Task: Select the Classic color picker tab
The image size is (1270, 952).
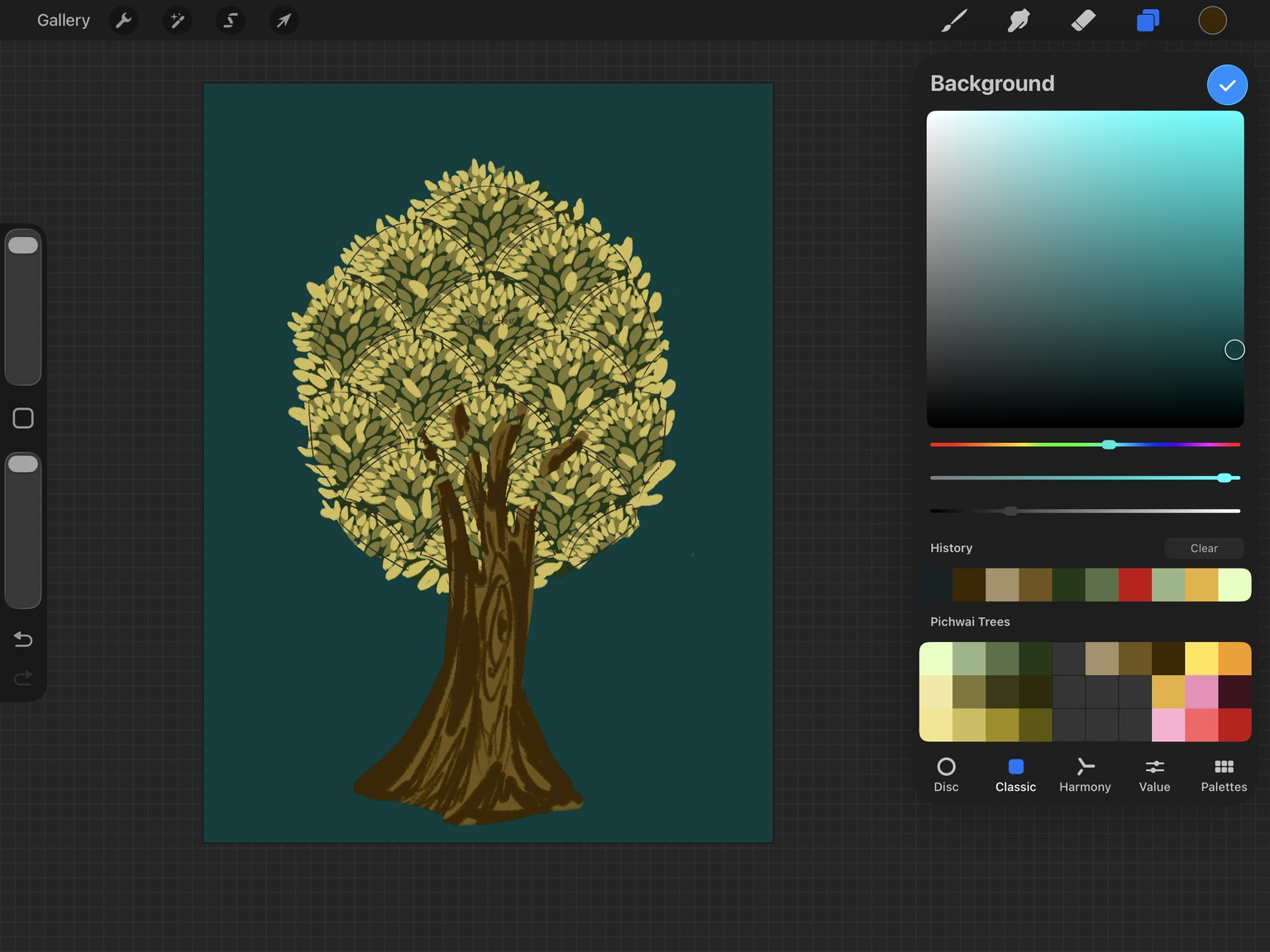Action: coord(1015,775)
